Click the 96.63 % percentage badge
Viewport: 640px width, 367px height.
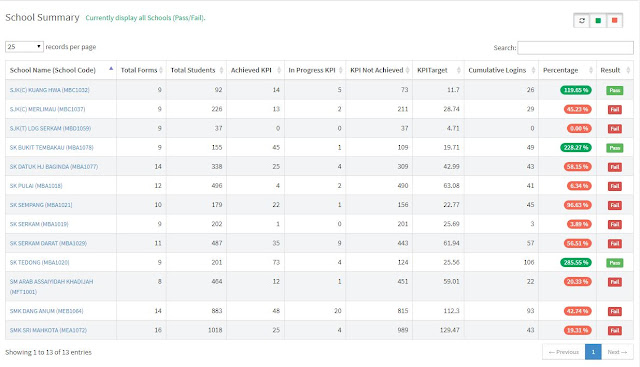click(x=578, y=205)
